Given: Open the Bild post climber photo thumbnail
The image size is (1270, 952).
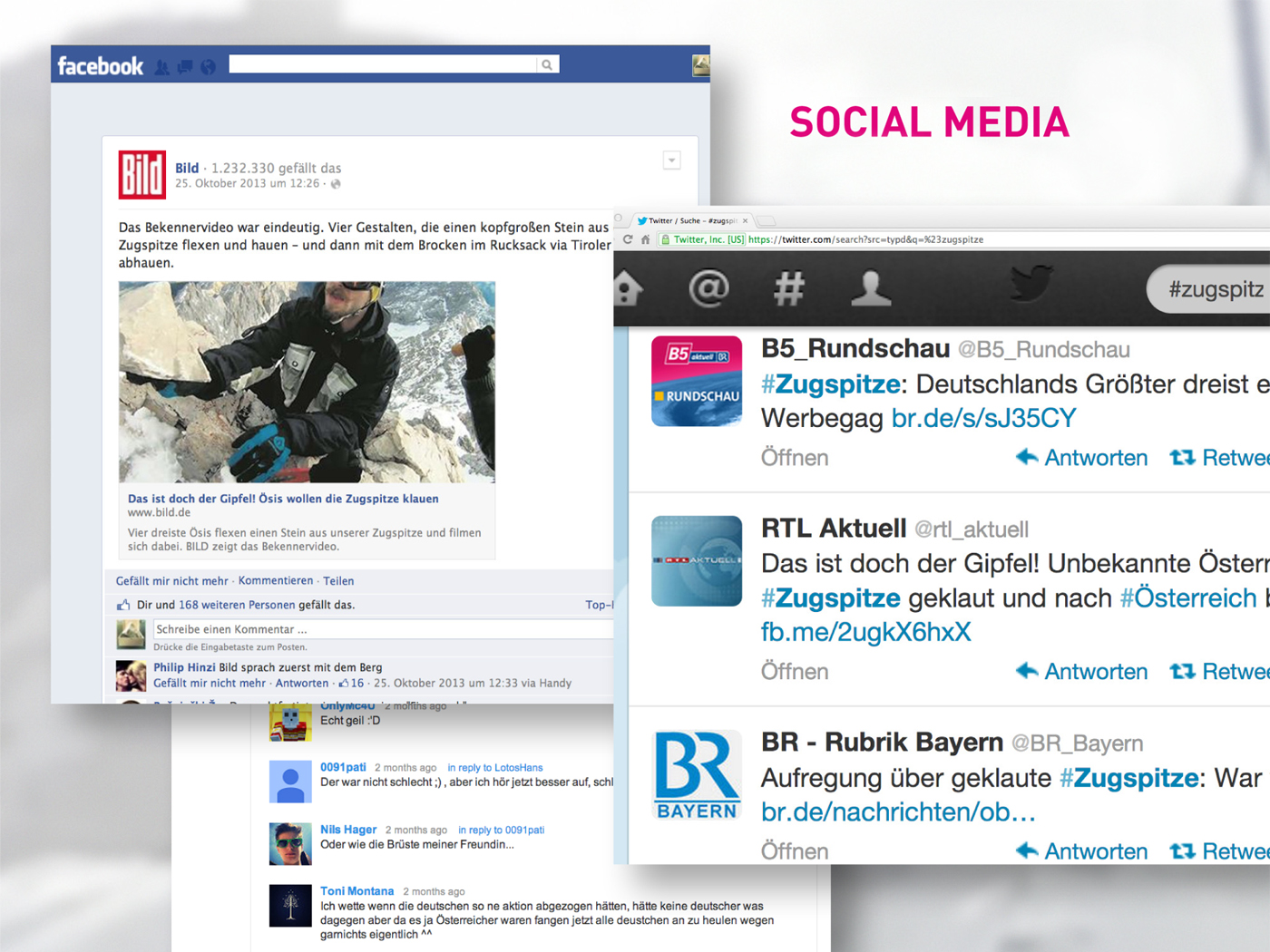Looking at the screenshot, I should point(307,382).
